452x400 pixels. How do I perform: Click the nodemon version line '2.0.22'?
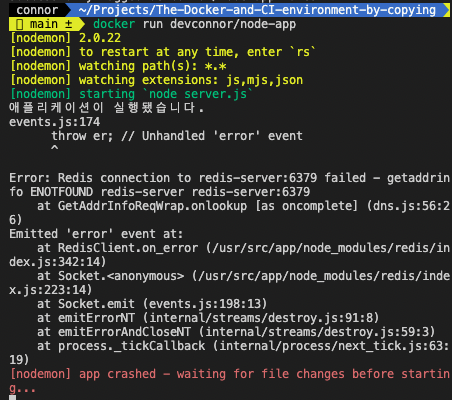pyautogui.click(x=66, y=38)
